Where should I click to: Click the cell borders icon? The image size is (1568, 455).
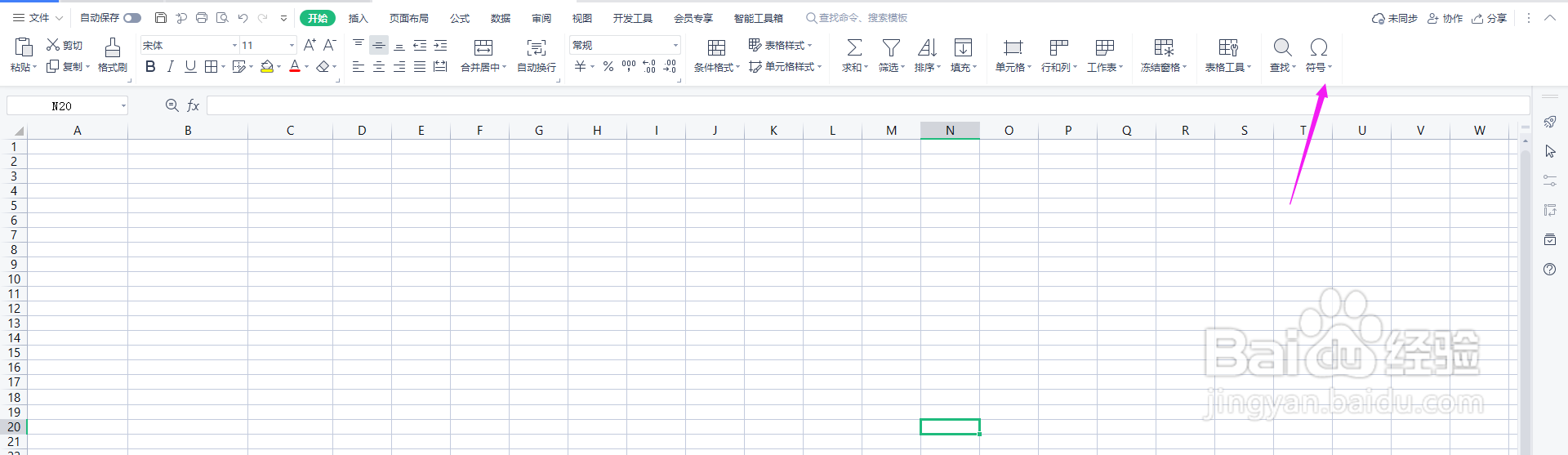(x=211, y=67)
